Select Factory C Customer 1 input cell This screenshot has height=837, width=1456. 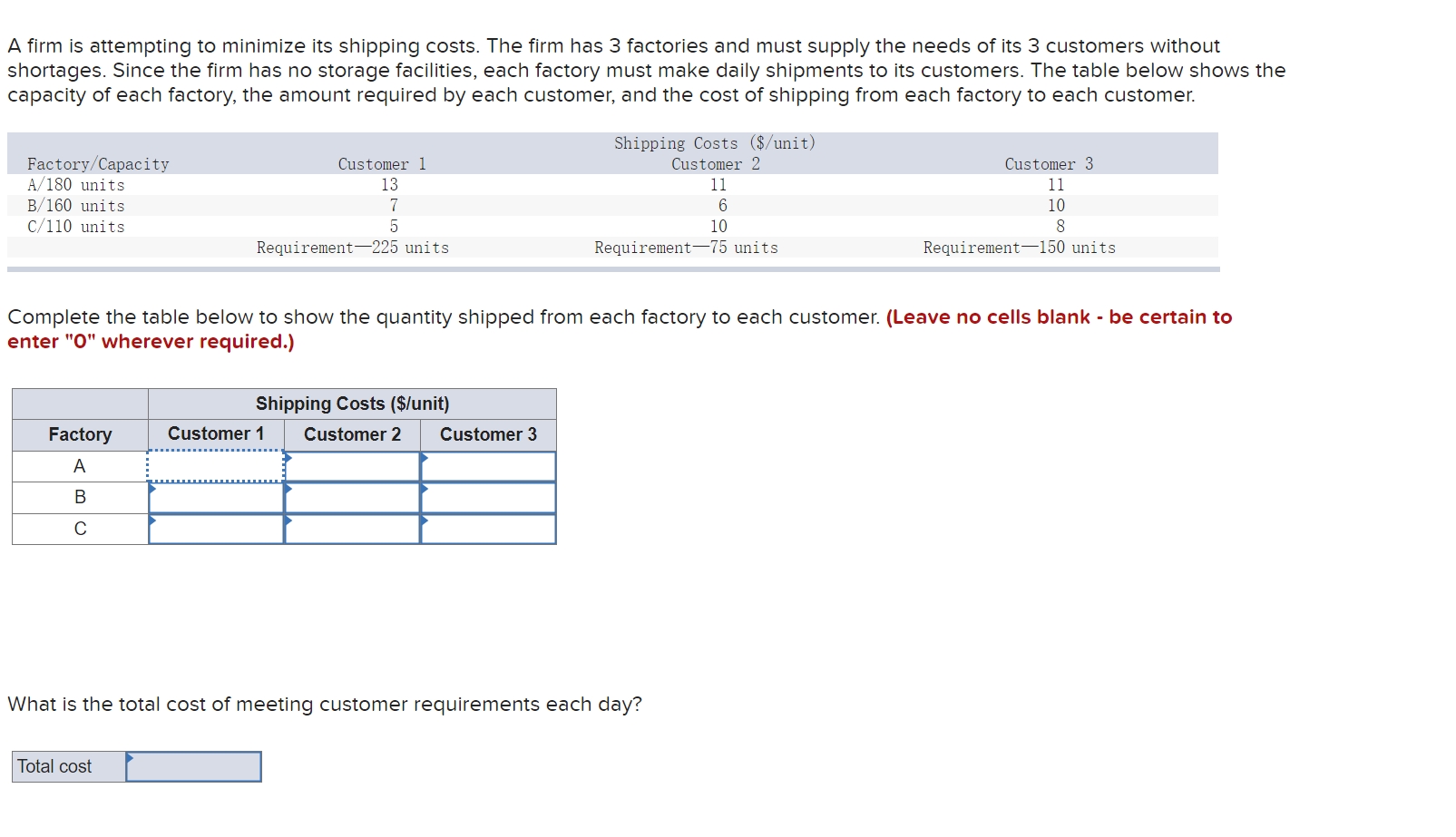pyautogui.click(x=216, y=529)
